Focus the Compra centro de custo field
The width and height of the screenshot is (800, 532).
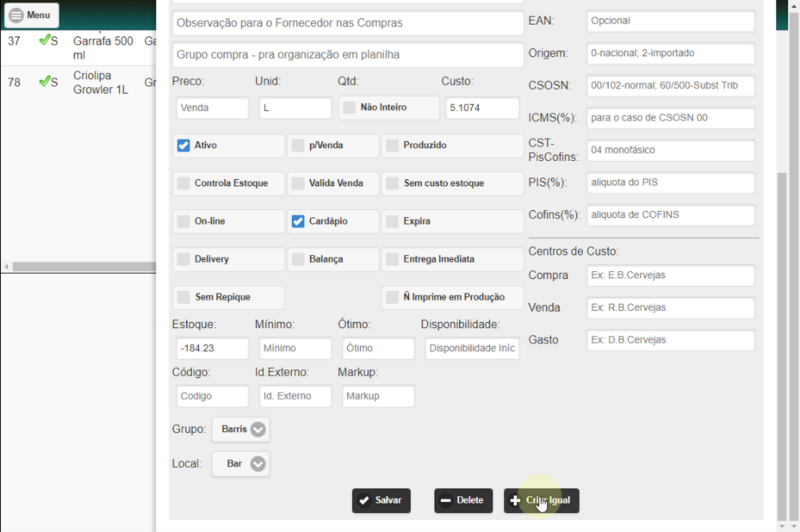coord(670,275)
